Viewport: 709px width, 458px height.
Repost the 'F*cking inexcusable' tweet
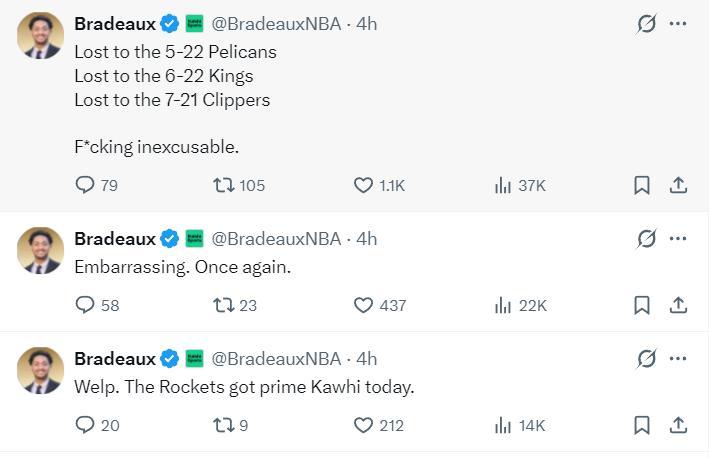point(225,185)
